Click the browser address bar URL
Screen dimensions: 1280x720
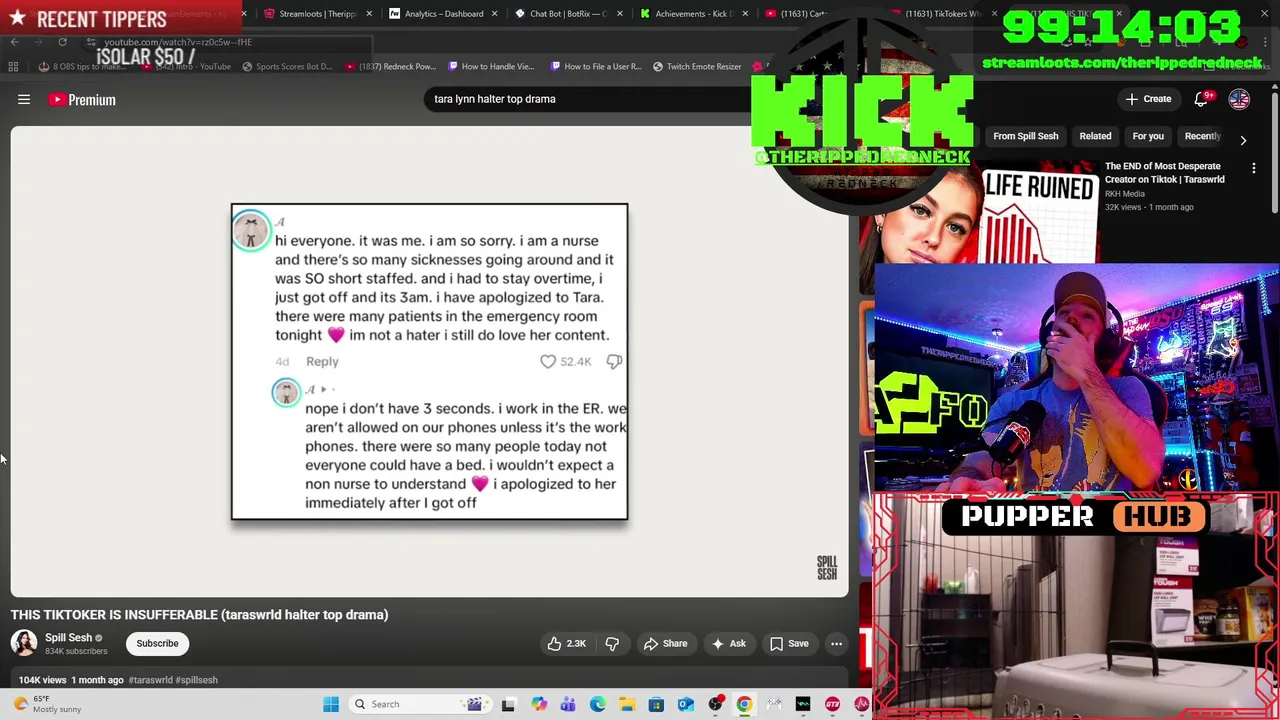tap(178, 42)
